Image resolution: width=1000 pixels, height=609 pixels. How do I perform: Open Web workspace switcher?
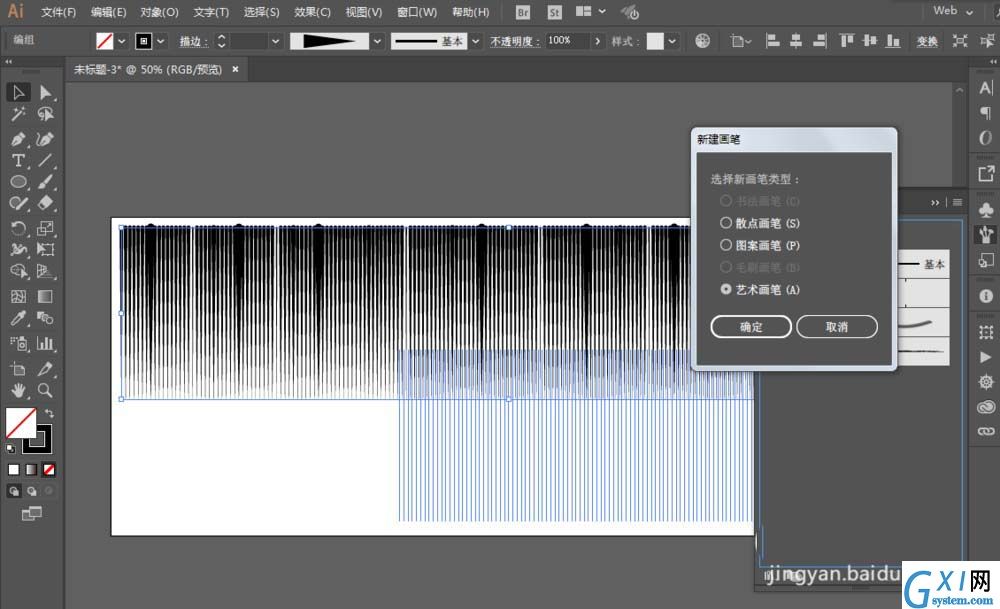(x=953, y=11)
